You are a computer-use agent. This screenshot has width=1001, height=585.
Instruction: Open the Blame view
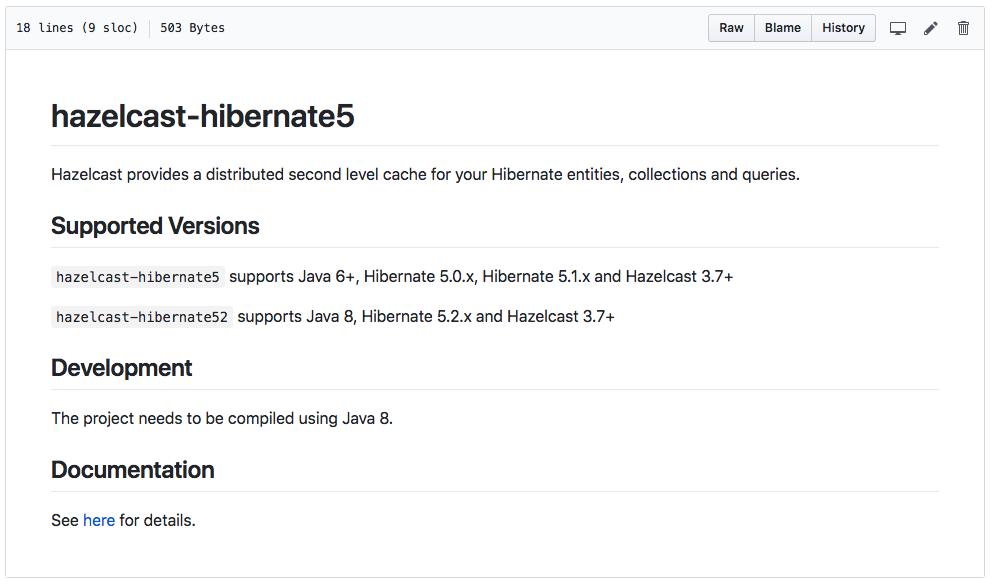[782, 28]
